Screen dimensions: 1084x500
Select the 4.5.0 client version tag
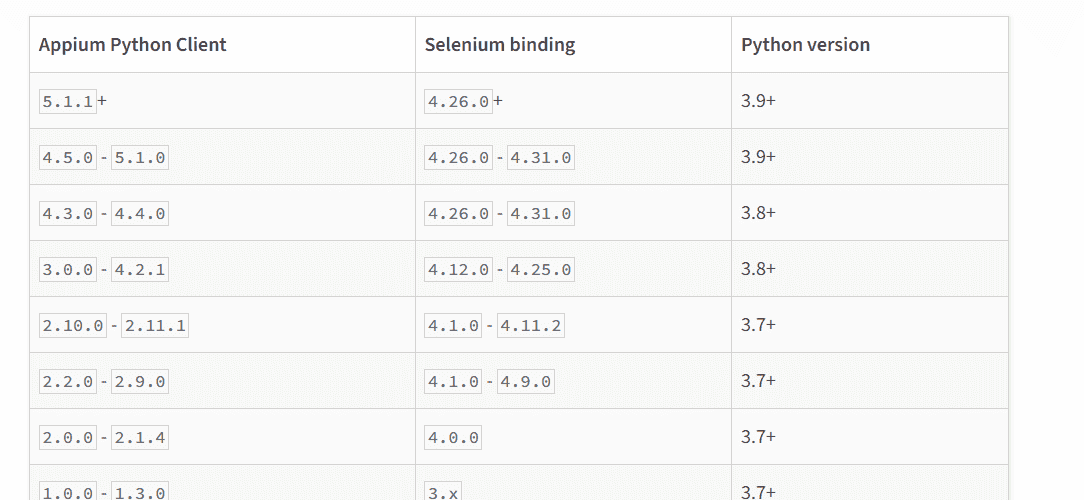tap(68, 157)
